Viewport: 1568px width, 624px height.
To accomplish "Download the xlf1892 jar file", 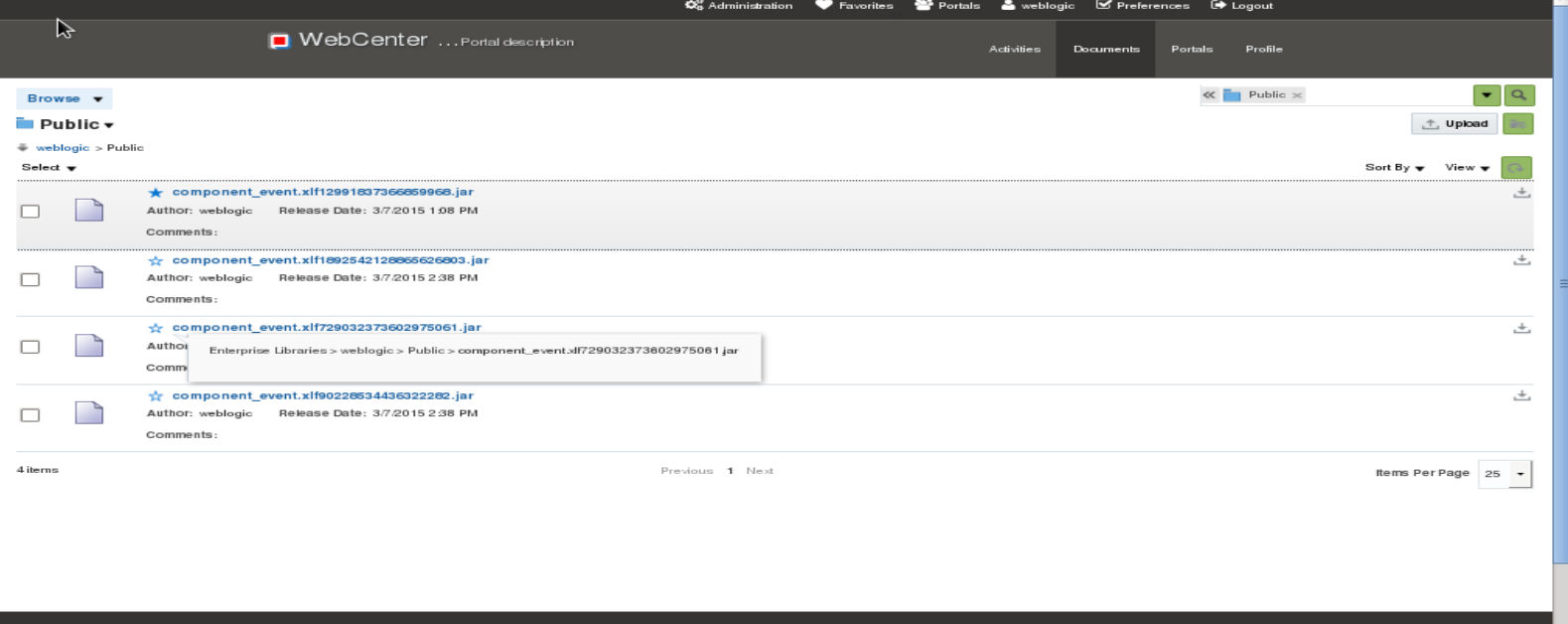I will 1521,260.
